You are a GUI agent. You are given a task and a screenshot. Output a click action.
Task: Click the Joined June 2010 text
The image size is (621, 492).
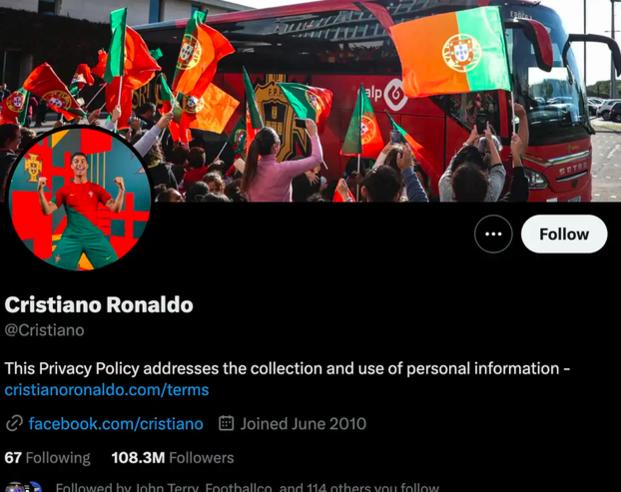[x=303, y=424]
